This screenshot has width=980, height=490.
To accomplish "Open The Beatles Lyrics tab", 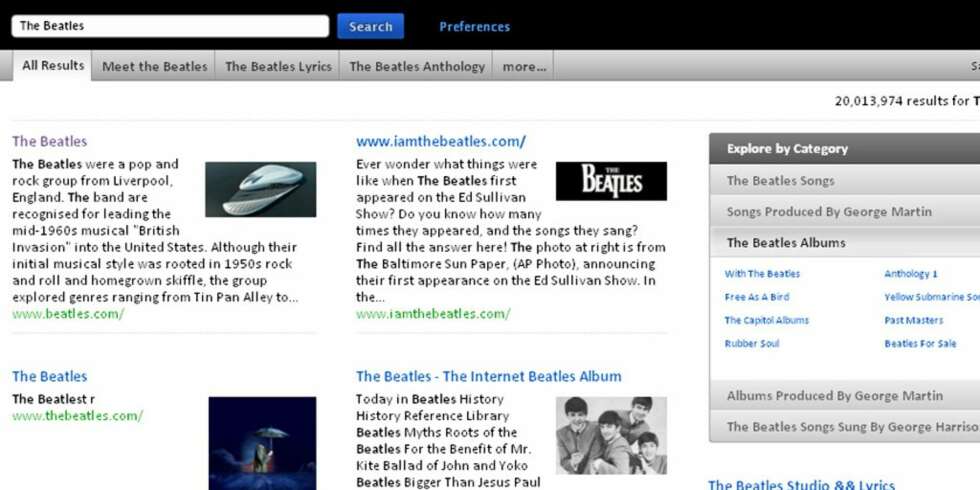I will (278, 66).
